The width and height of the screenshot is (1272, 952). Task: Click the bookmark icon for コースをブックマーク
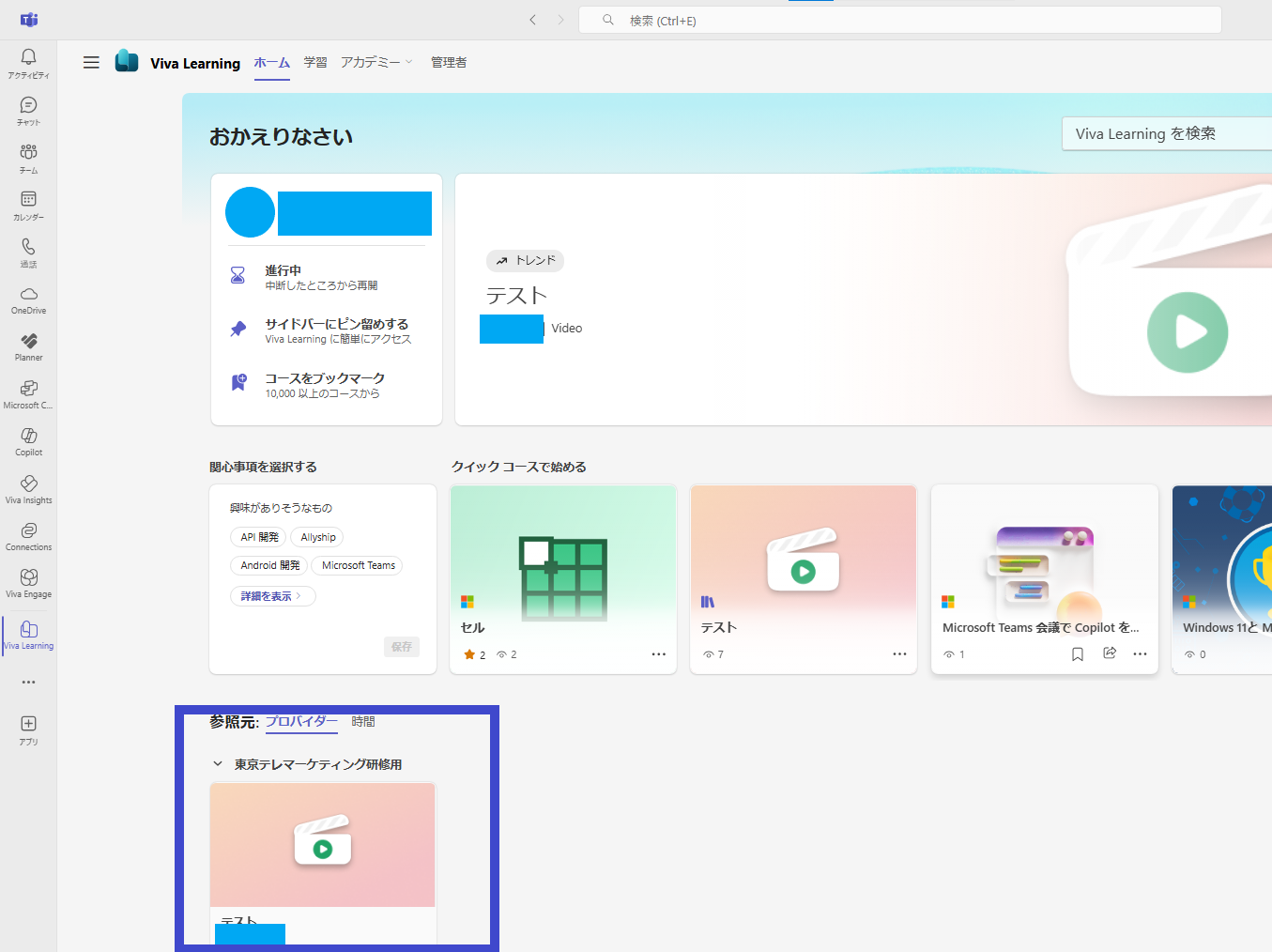tap(238, 383)
